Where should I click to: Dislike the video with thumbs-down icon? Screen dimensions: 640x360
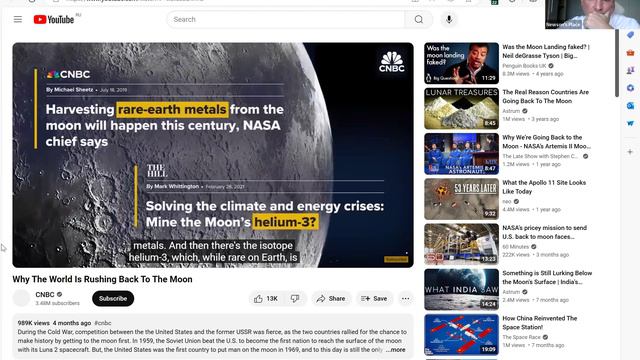click(295, 299)
